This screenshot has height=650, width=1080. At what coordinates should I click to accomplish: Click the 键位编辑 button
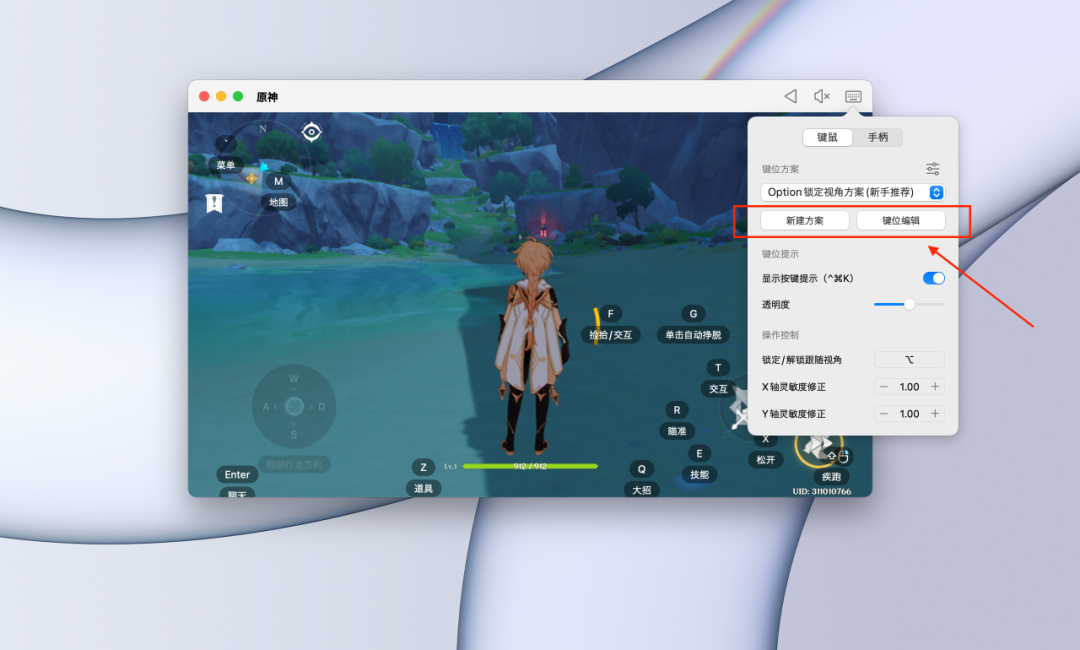[901, 220]
